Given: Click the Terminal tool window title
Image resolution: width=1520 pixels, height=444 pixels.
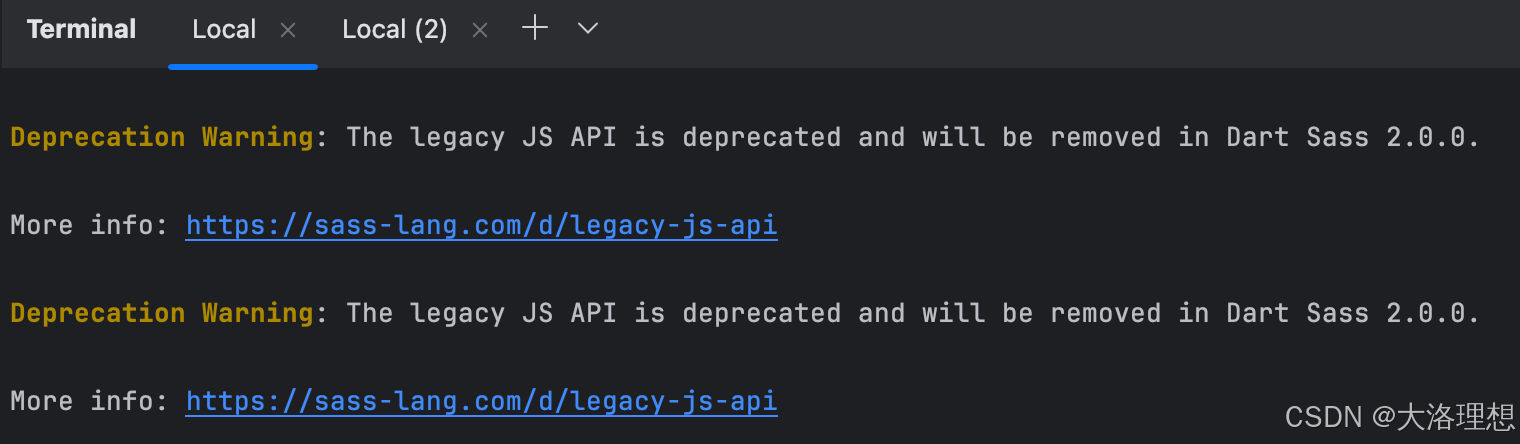Looking at the screenshot, I should (82, 30).
